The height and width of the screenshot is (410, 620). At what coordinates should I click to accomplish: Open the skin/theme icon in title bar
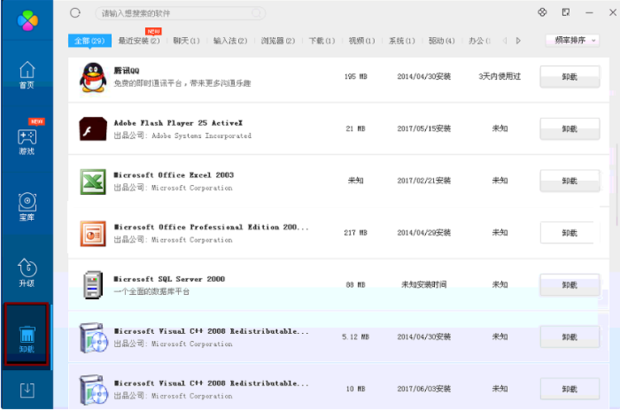point(542,12)
